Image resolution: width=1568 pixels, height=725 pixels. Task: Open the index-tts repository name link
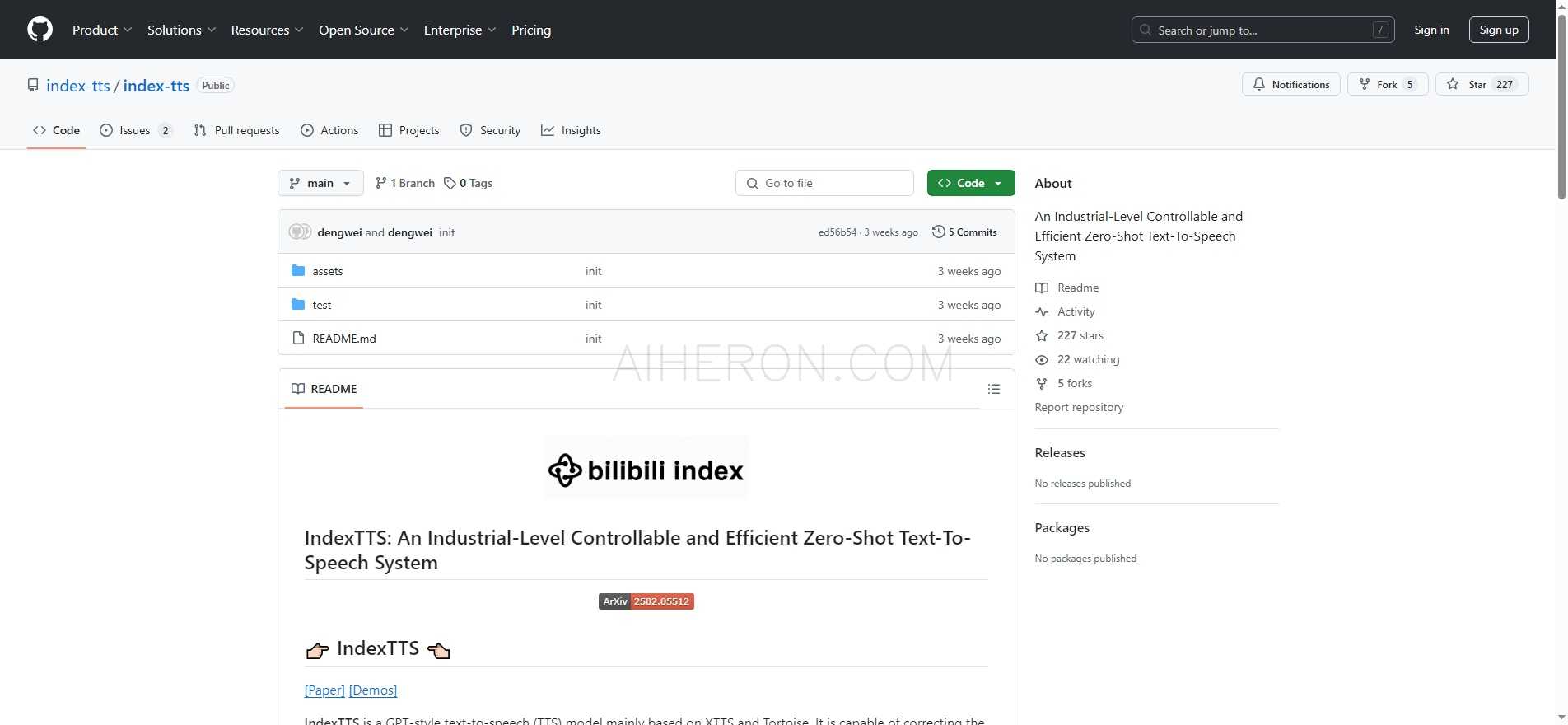[x=156, y=86]
